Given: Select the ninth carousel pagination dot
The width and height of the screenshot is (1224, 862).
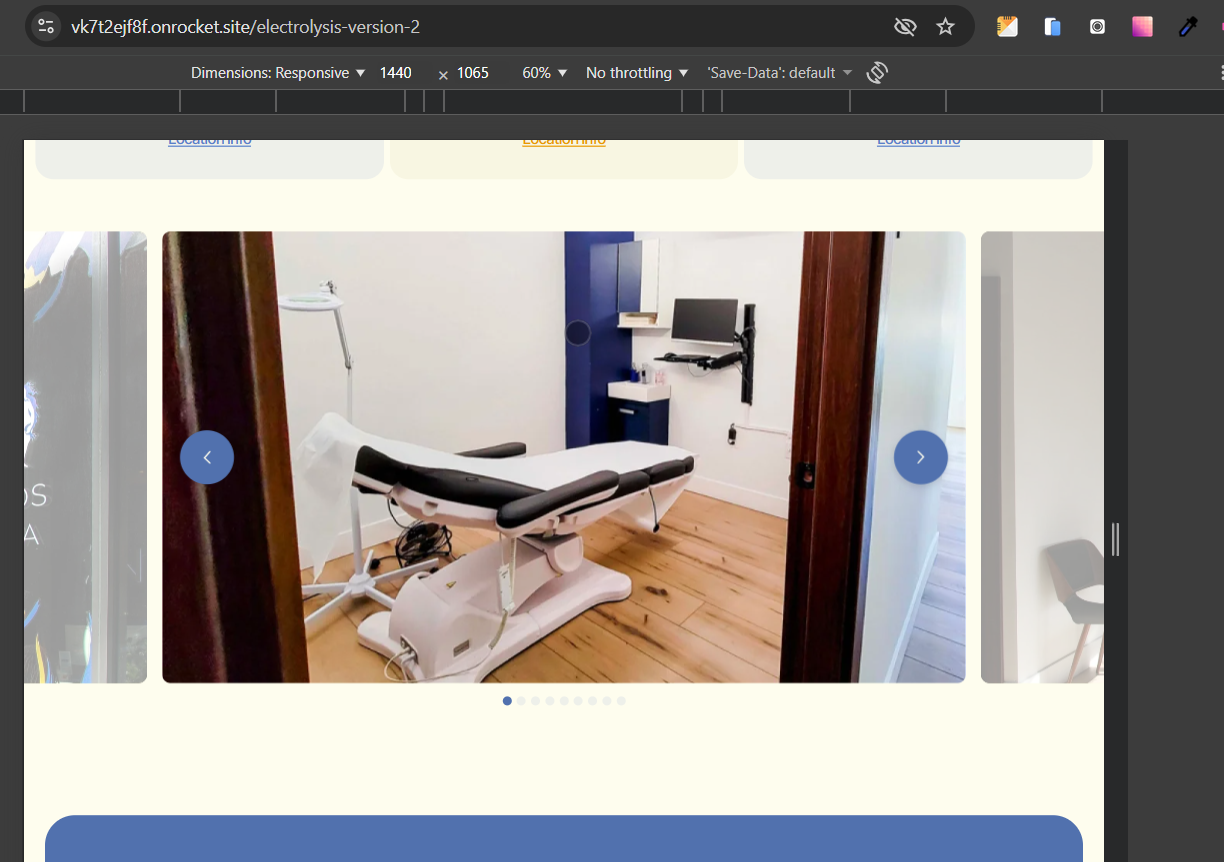Looking at the screenshot, I should tap(621, 701).
